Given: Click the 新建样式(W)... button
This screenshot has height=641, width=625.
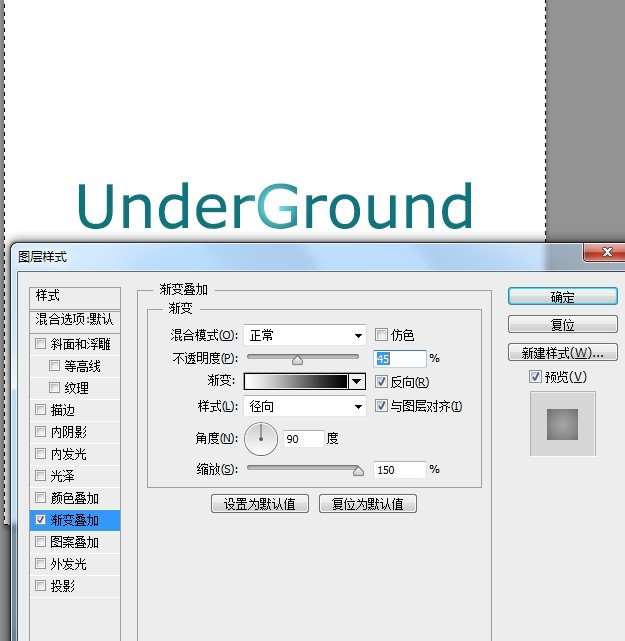Looking at the screenshot, I should point(562,353).
